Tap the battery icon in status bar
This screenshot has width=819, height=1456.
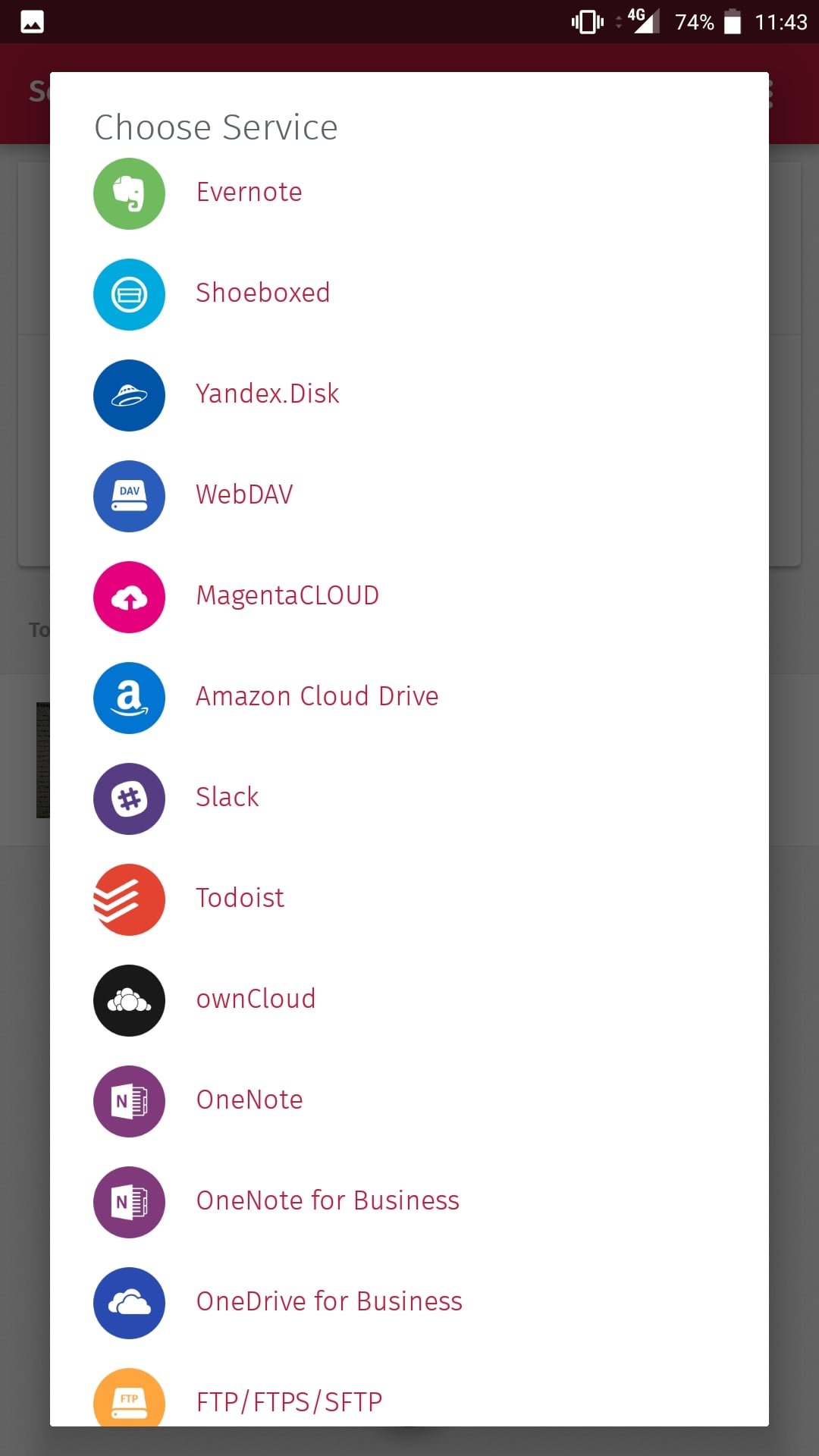click(732, 21)
